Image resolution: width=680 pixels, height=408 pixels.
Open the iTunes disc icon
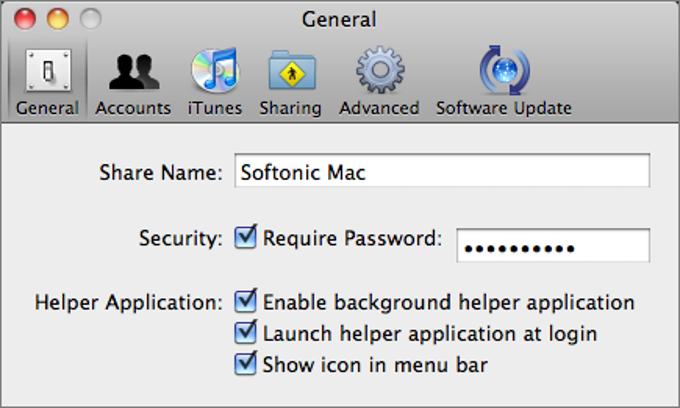pyautogui.click(x=215, y=70)
